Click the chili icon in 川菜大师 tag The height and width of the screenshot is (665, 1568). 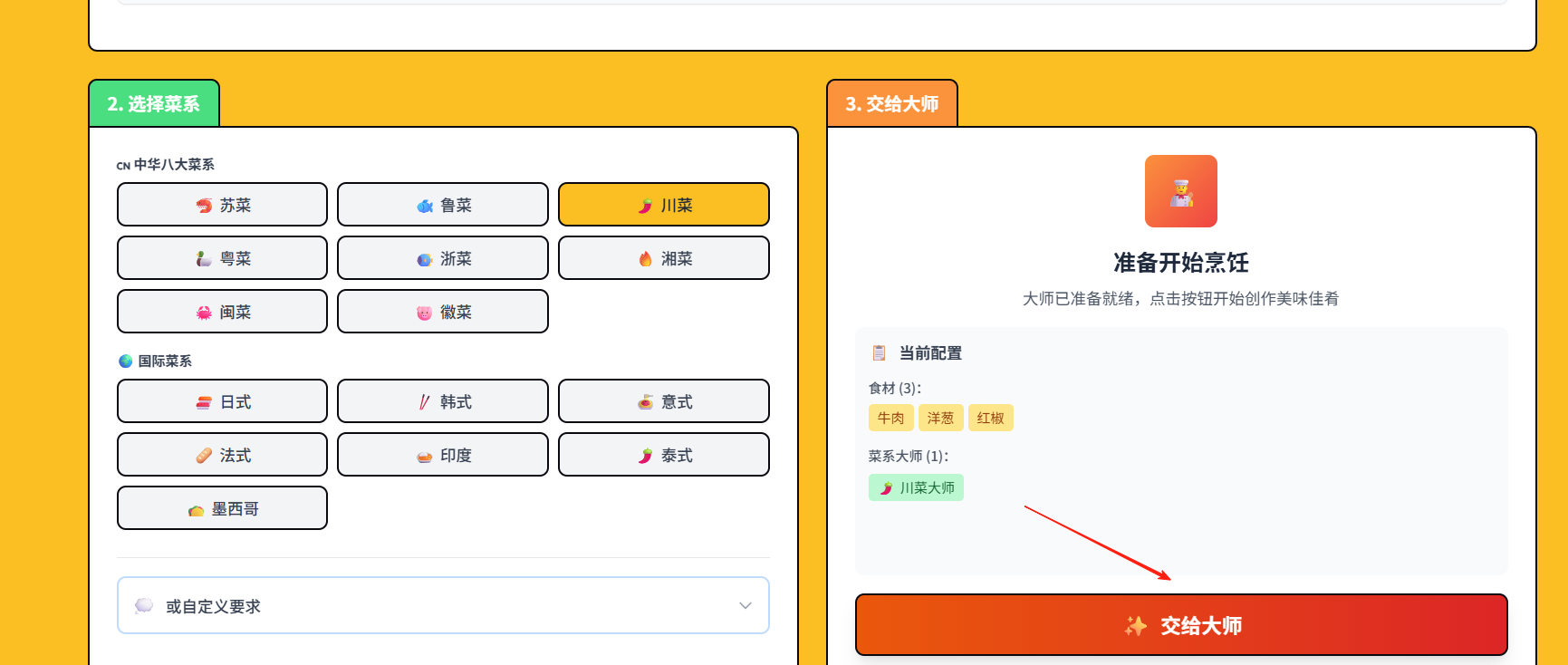(x=886, y=488)
